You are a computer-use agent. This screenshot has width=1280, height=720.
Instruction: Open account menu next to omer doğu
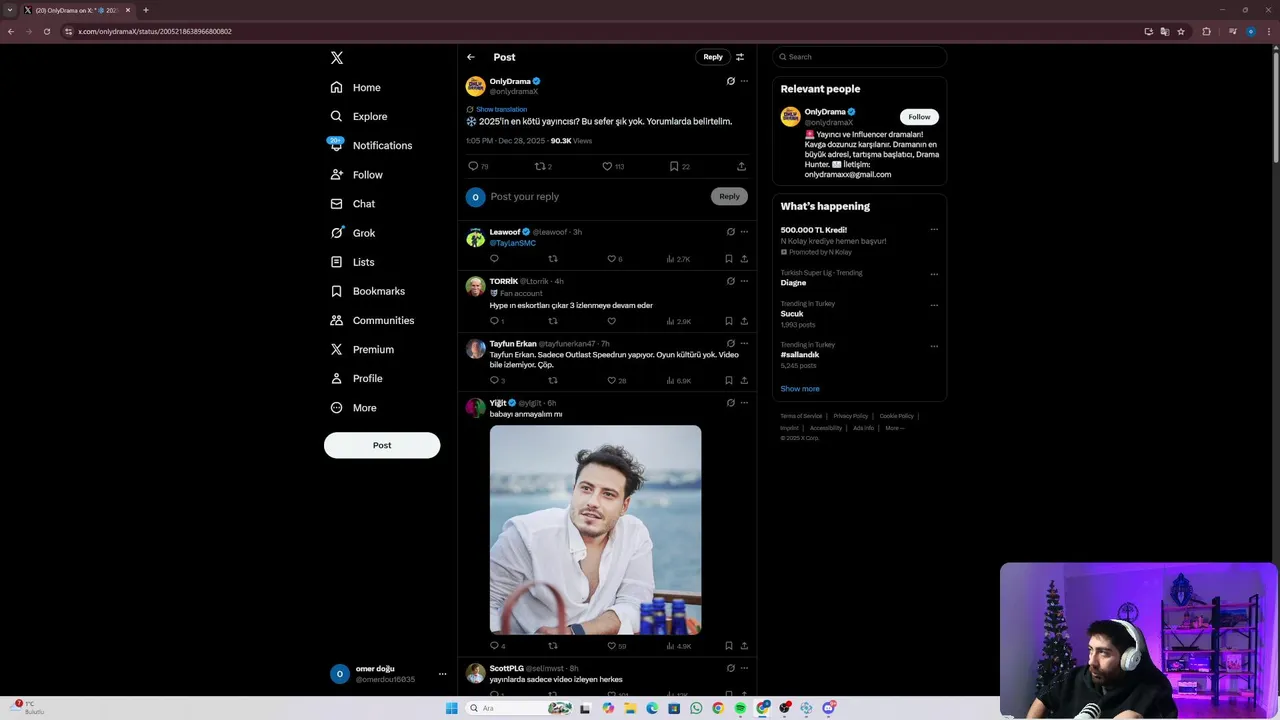pyautogui.click(x=442, y=674)
